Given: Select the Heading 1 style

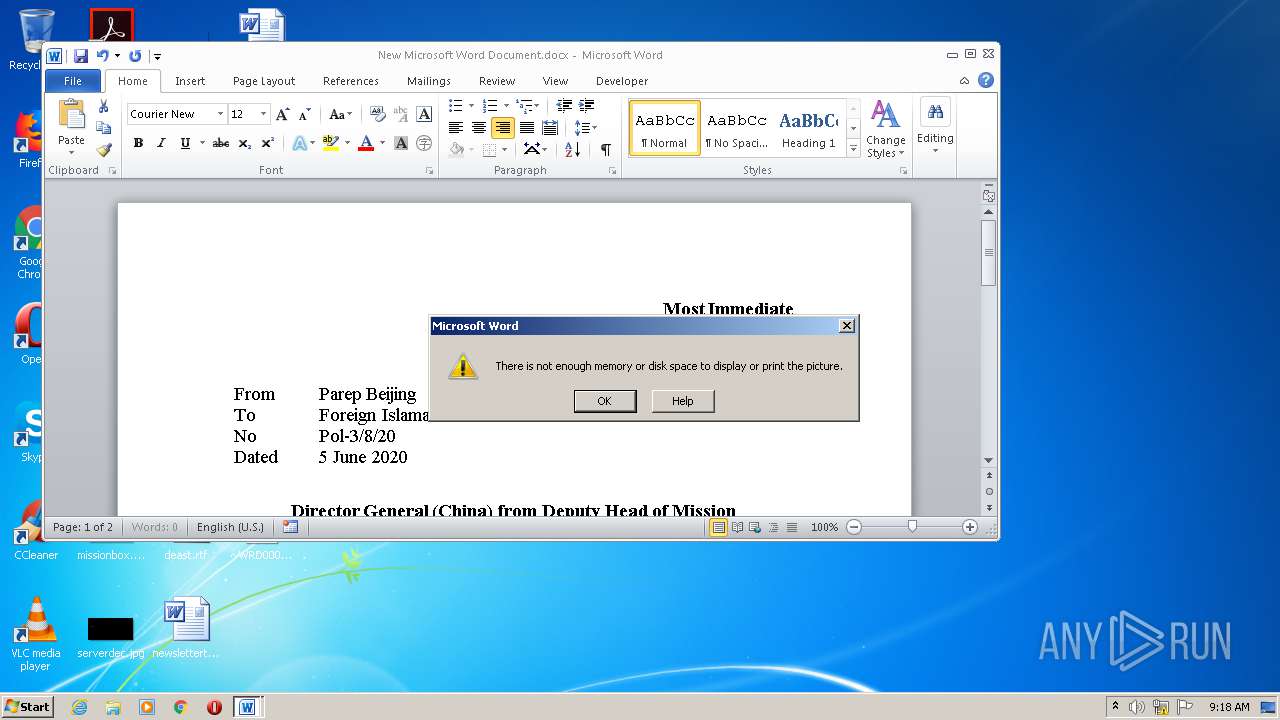Looking at the screenshot, I should [808, 128].
